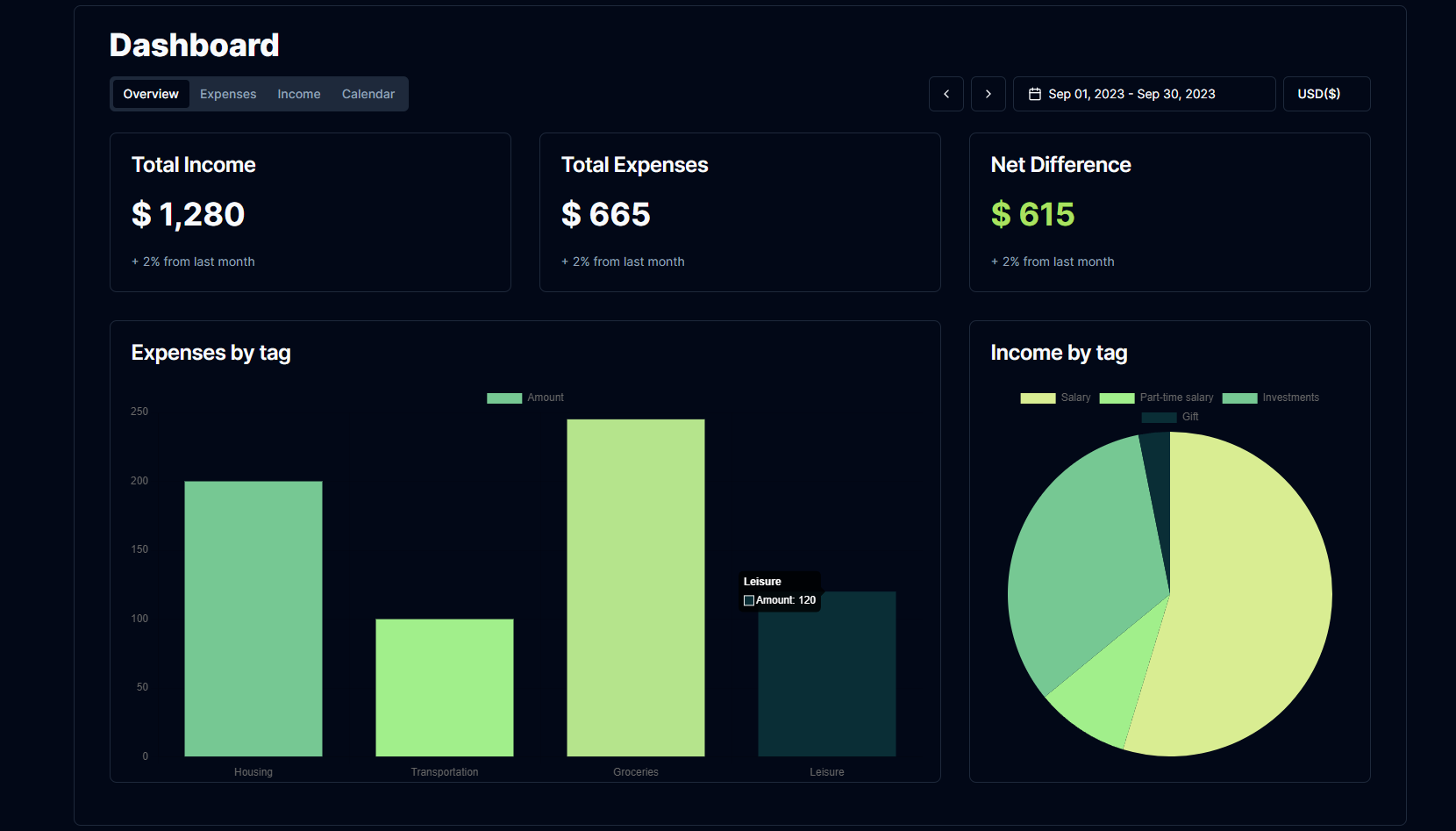
Task: Click the Net Difference amount $ 615
Action: click(1032, 214)
